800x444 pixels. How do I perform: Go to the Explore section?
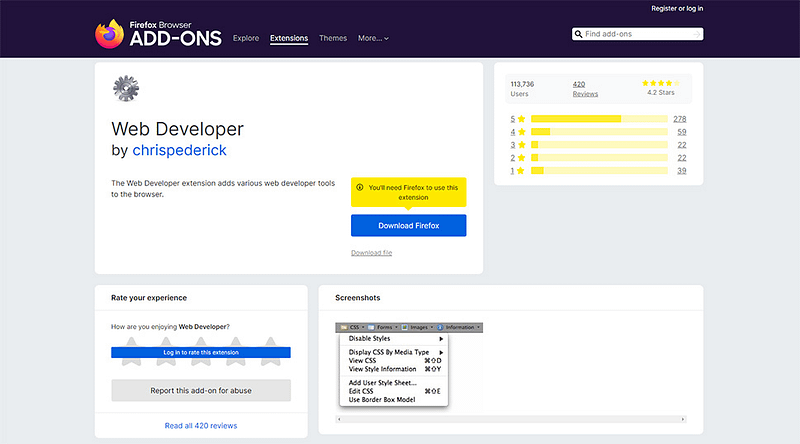click(x=246, y=38)
